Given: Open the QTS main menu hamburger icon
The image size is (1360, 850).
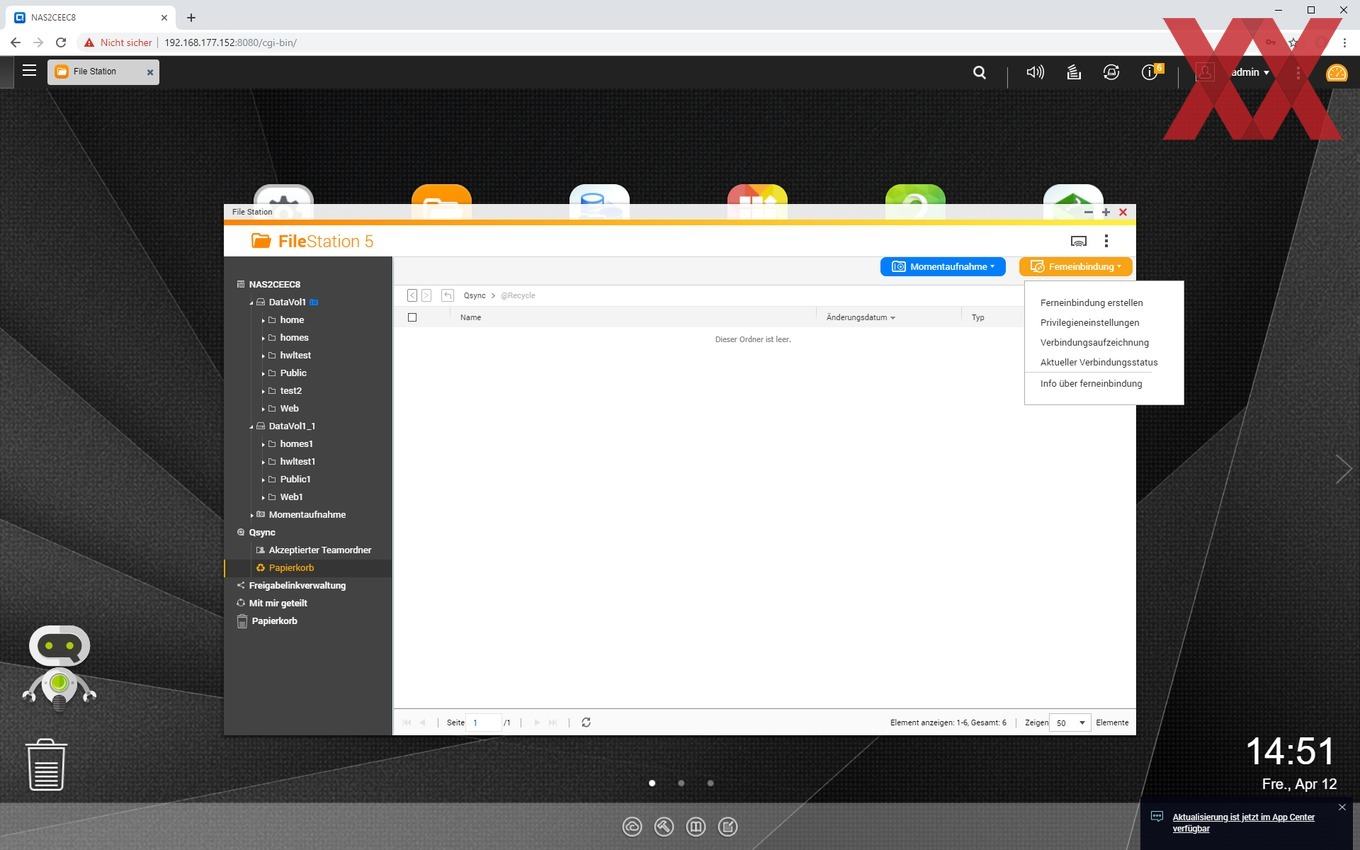Looking at the screenshot, I should 29,71.
